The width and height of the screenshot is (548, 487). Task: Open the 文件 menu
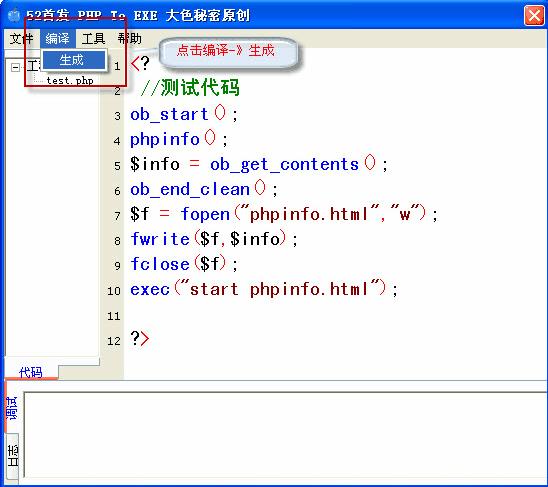point(22,38)
